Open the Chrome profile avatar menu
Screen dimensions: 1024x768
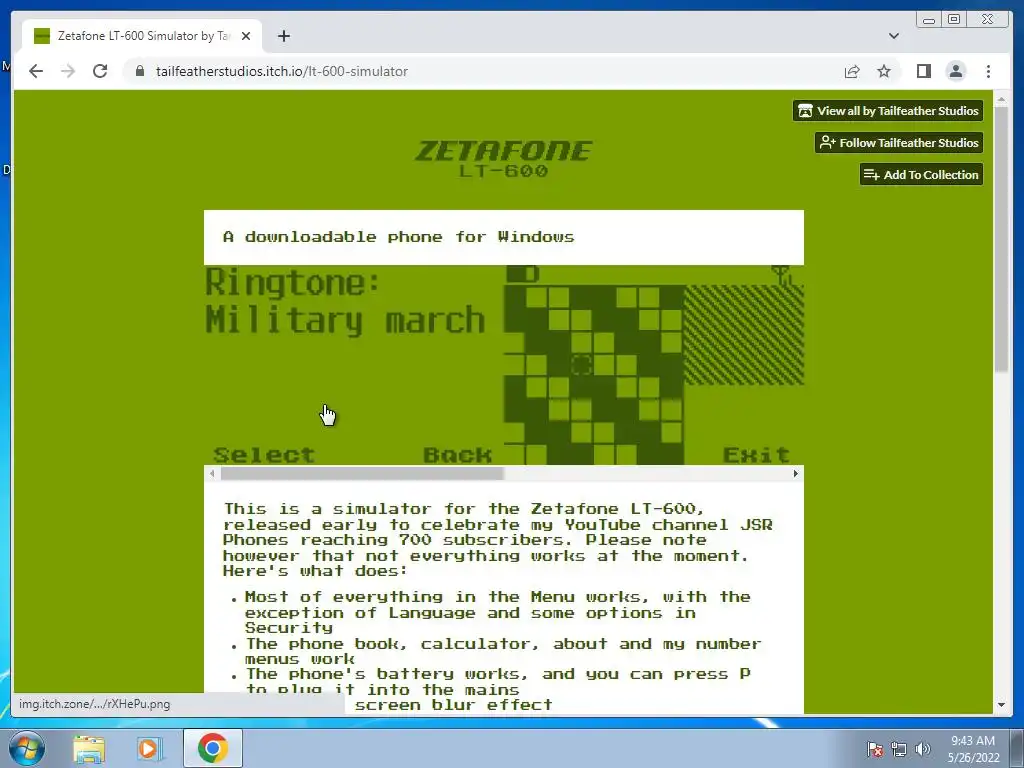pyautogui.click(x=955, y=71)
